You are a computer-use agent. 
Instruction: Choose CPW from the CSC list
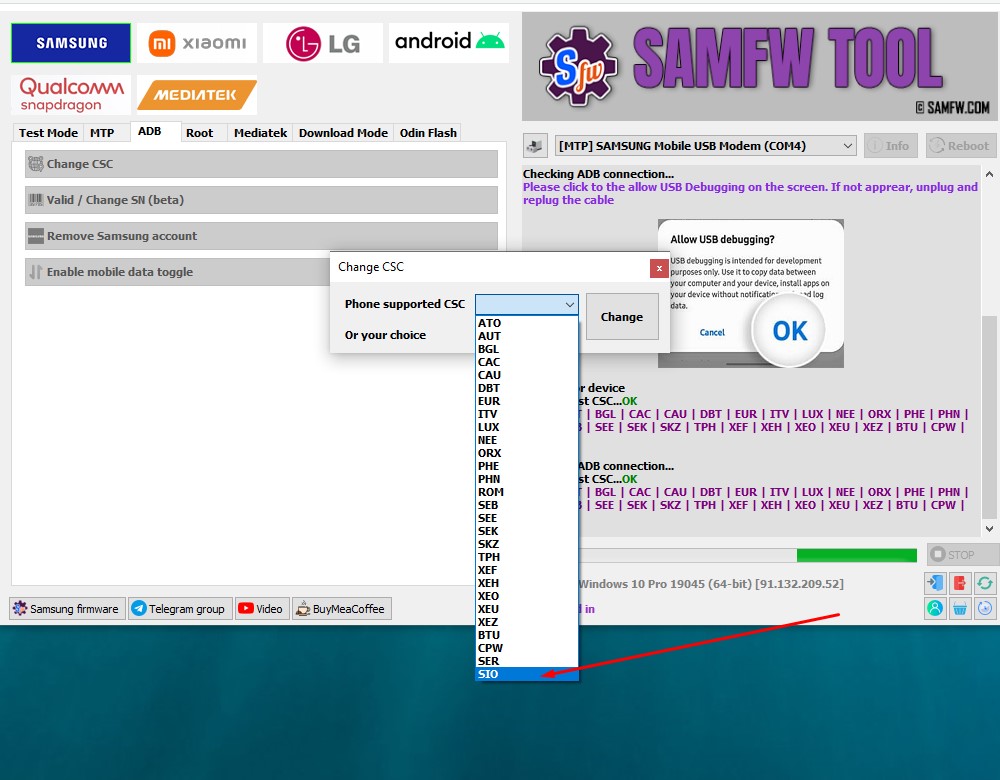pyautogui.click(x=527, y=648)
